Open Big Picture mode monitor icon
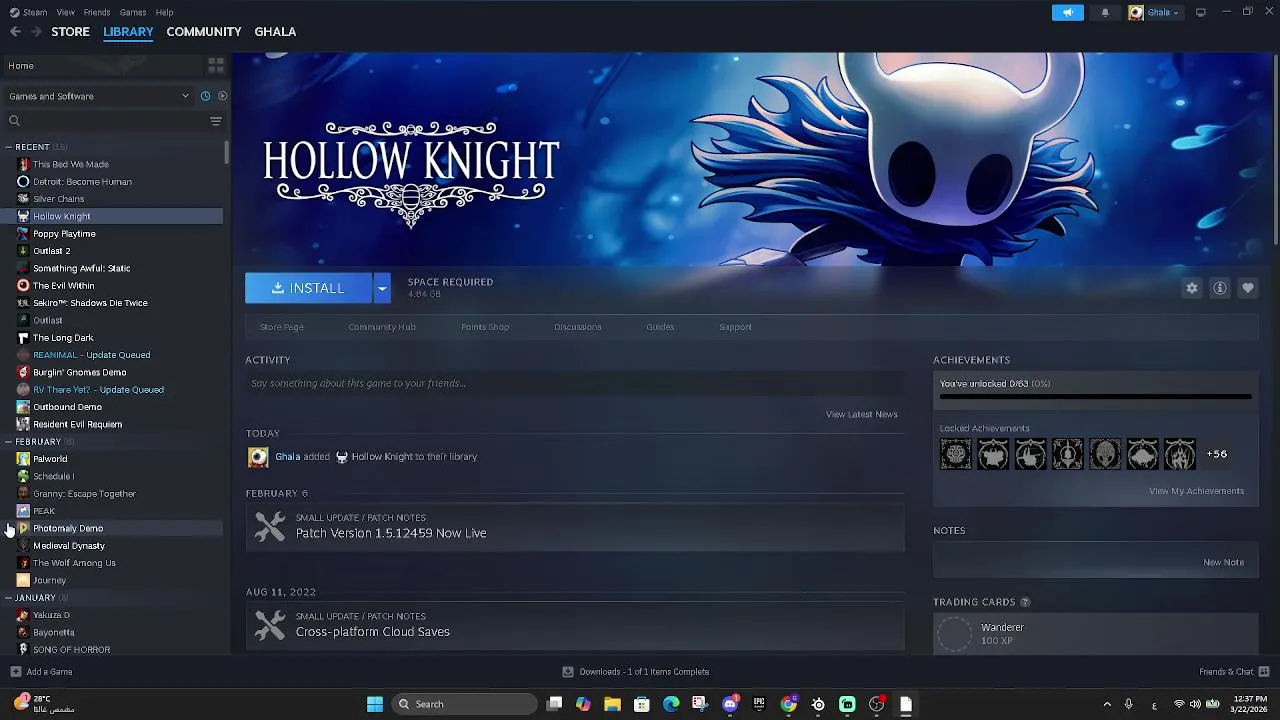The height and width of the screenshot is (720, 1280). pyautogui.click(x=1201, y=12)
